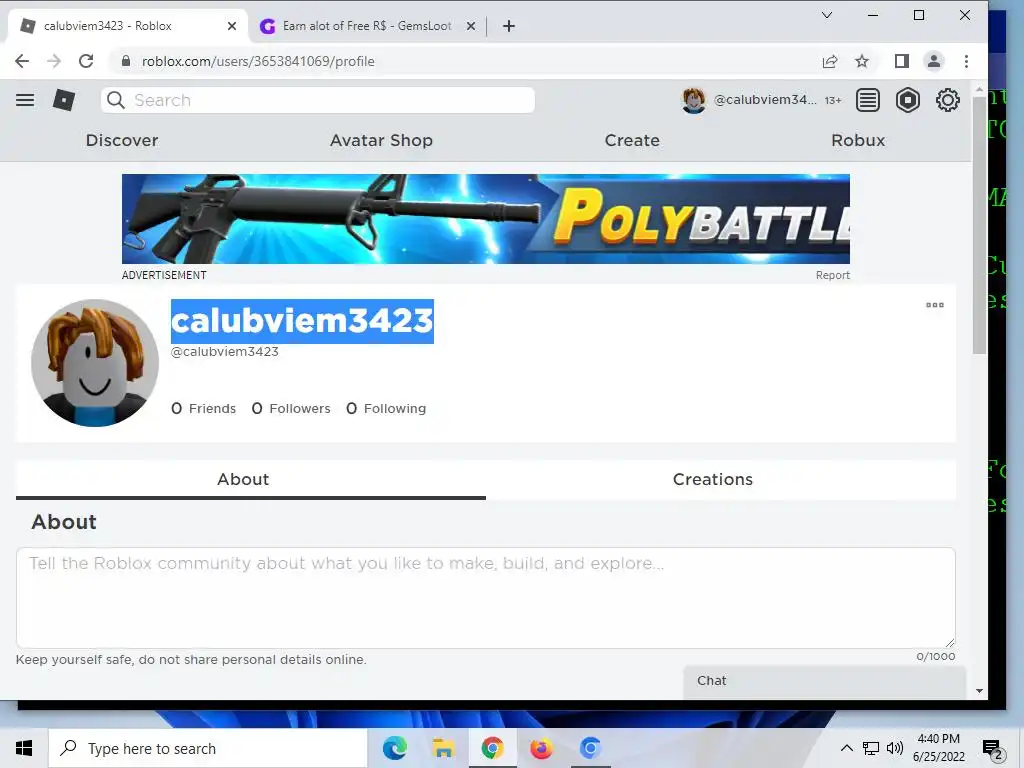The width and height of the screenshot is (1024, 768).
Task: Go to the Create page
Action: tap(632, 140)
